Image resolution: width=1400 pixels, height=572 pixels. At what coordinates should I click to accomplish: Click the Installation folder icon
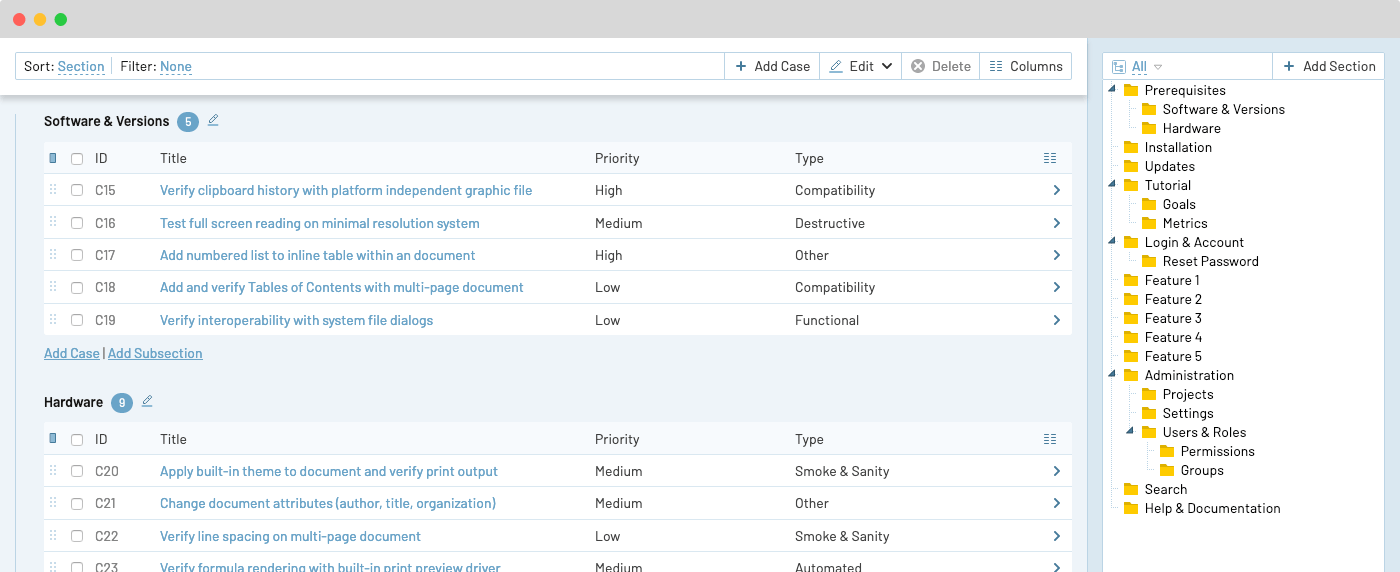pyautogui.click(x=1131, y=147)
